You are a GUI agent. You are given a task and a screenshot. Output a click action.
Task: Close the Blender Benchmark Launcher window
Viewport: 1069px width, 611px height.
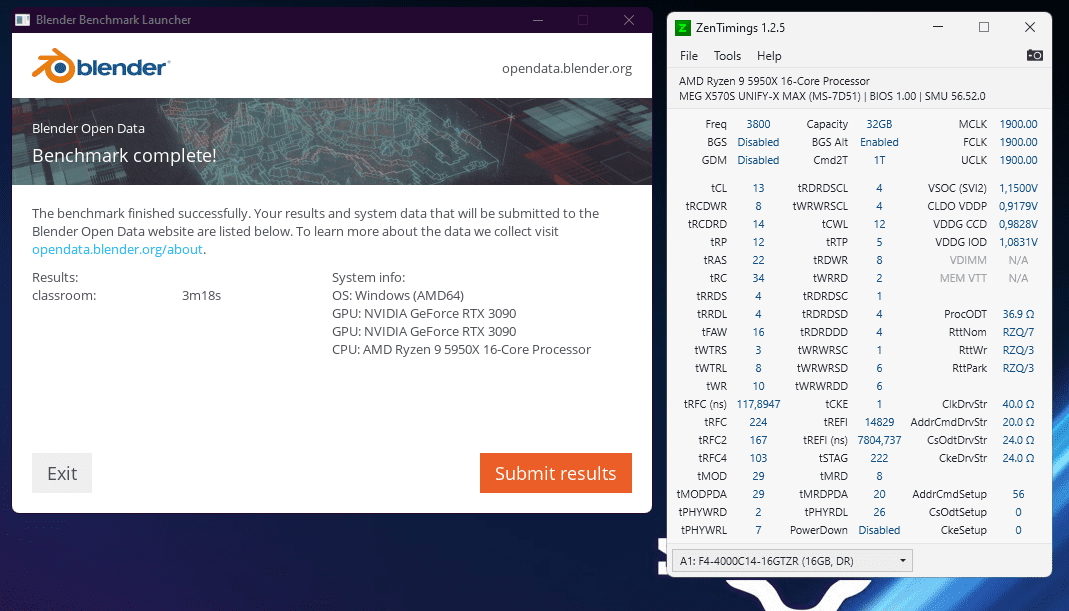[629, 20]
